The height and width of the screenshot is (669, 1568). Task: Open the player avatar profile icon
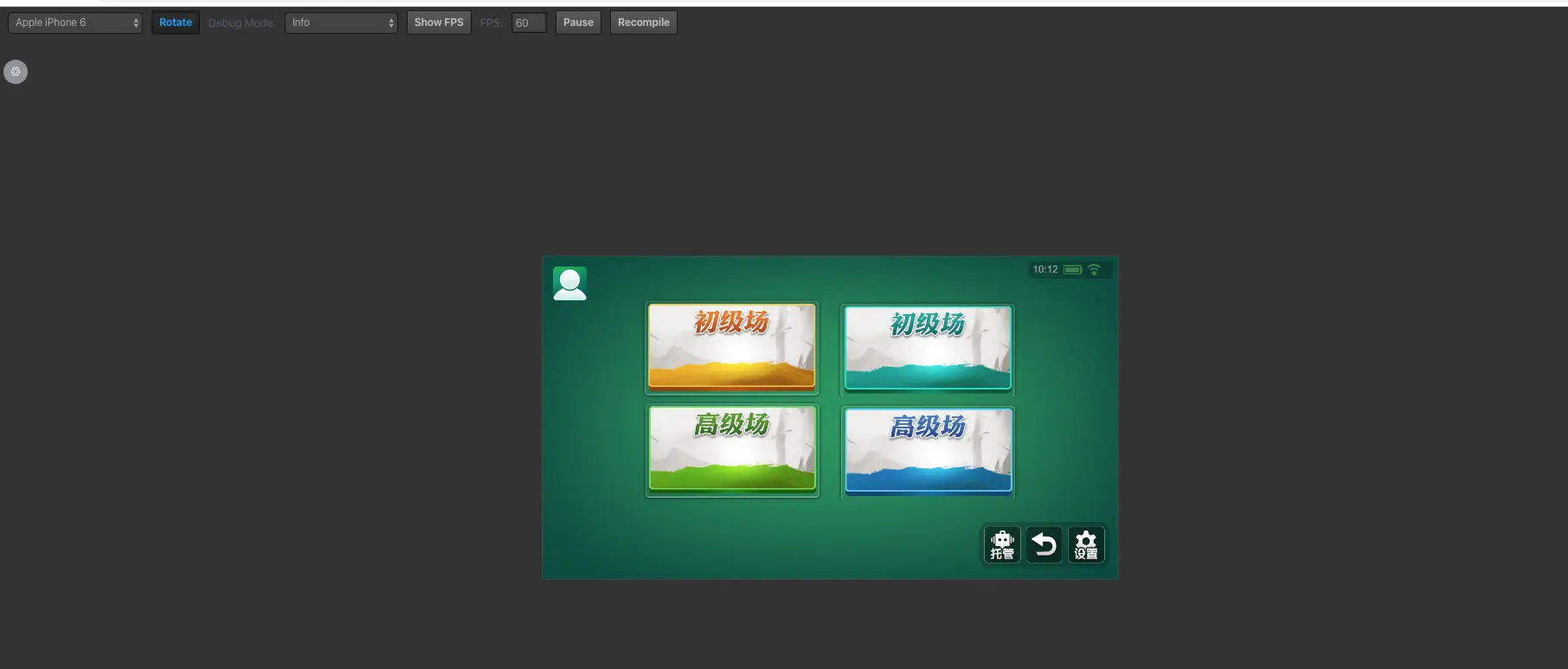click(569, 283)
